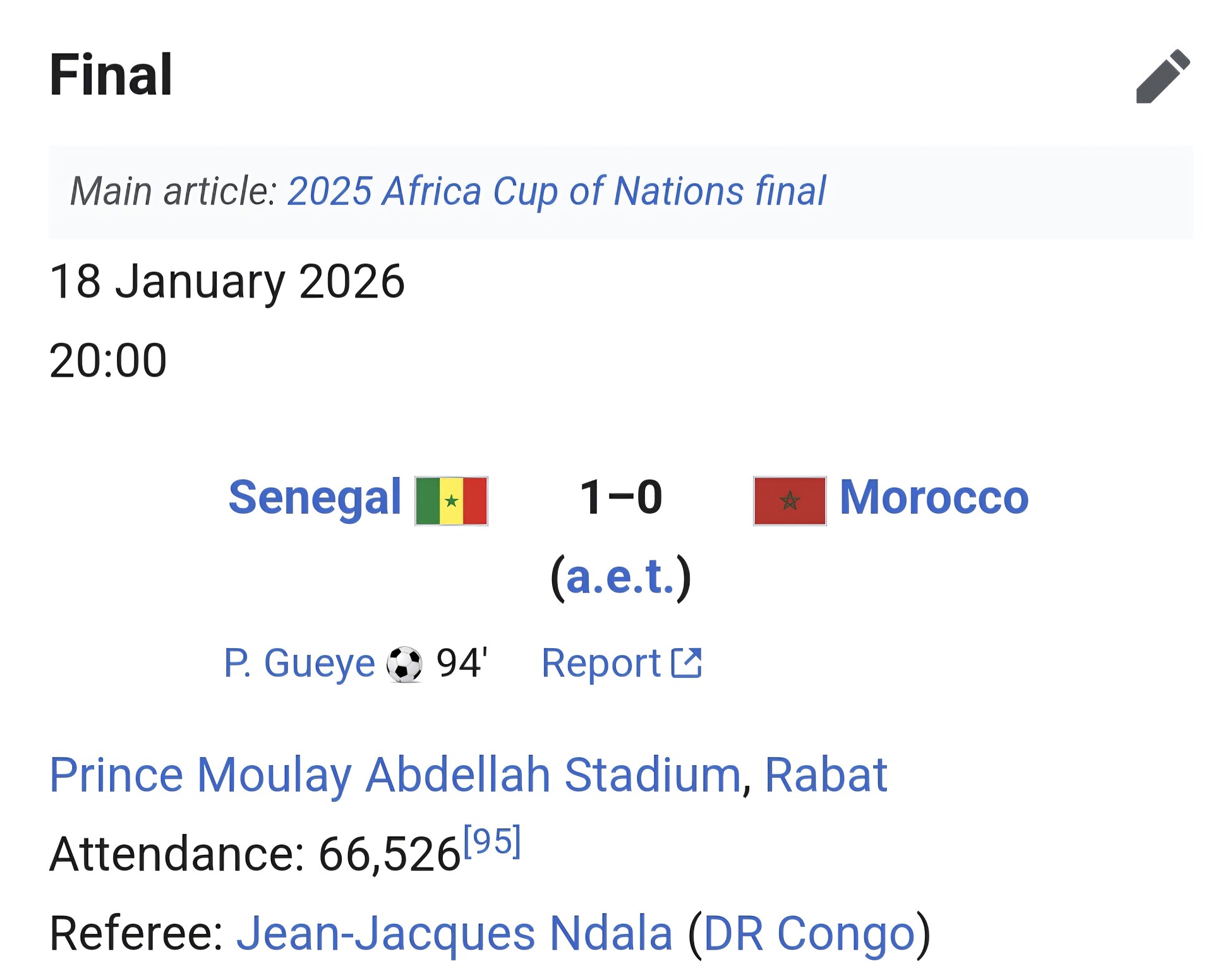Click the 18 January 2026 date
Viewport: 1213px width, 980px height.
[x=227, y=281]
